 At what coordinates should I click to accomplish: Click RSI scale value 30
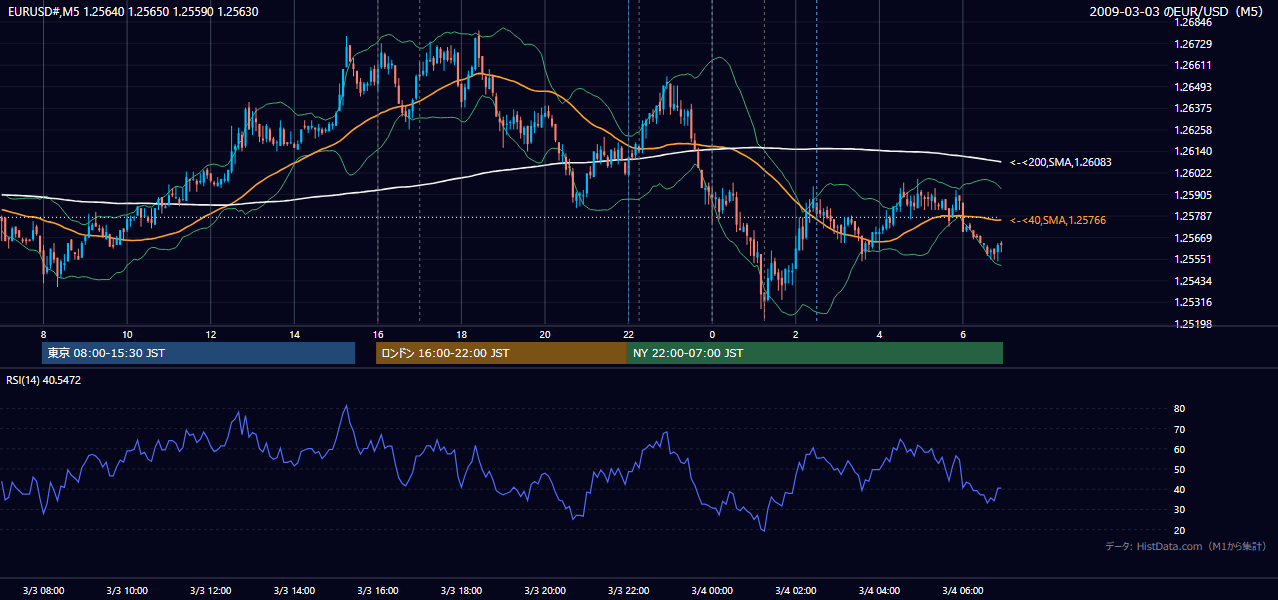1179,510
